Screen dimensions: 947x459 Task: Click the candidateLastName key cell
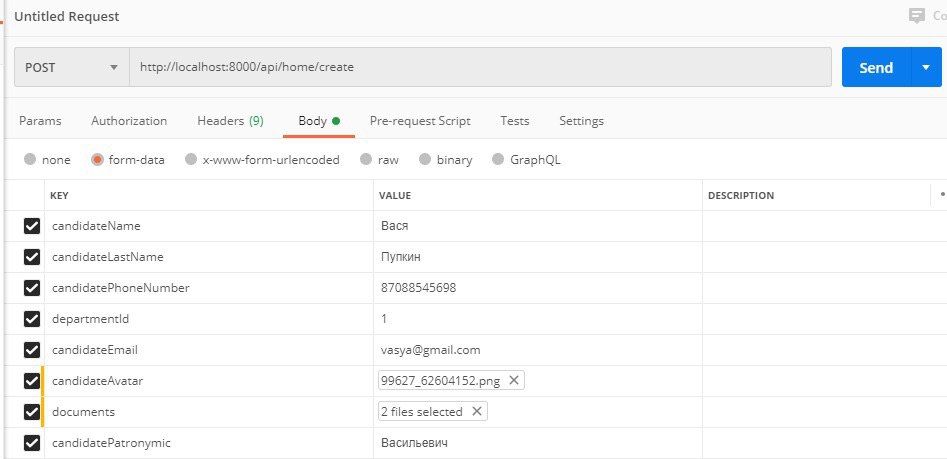209,257
